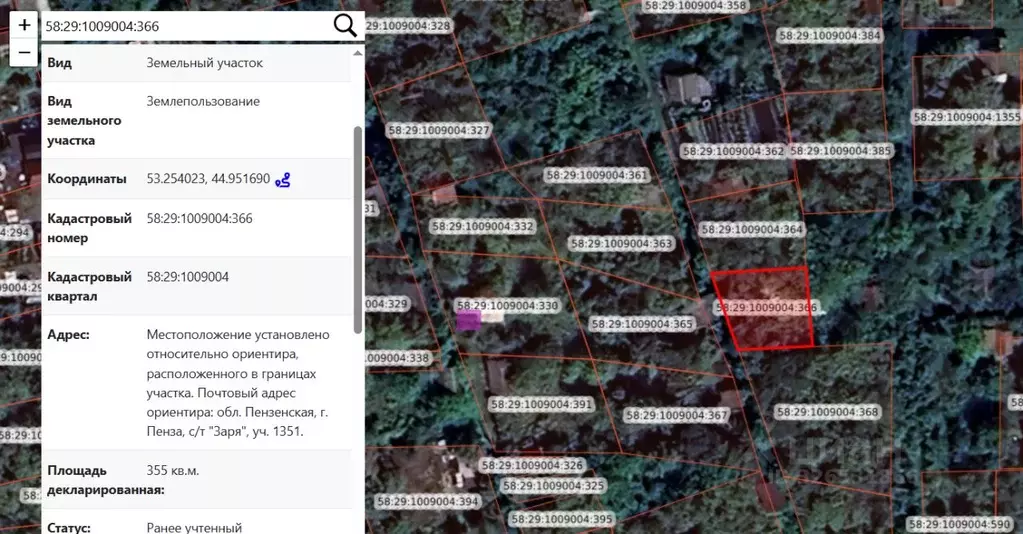Select parcel 58:29:1009004:363

[620, 244]
